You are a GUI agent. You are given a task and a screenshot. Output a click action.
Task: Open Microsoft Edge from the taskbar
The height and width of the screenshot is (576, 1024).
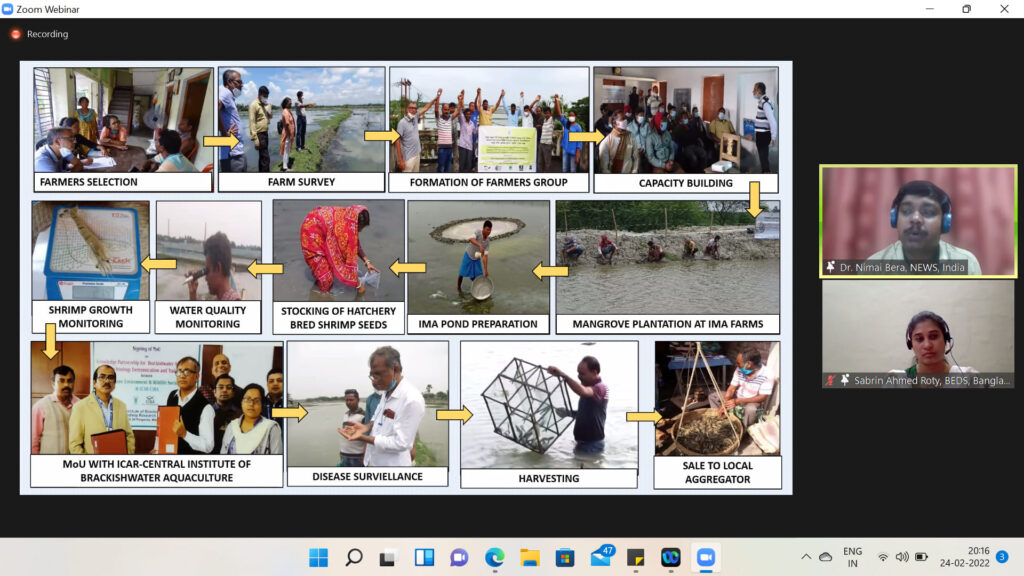click(x=495, y=557)
